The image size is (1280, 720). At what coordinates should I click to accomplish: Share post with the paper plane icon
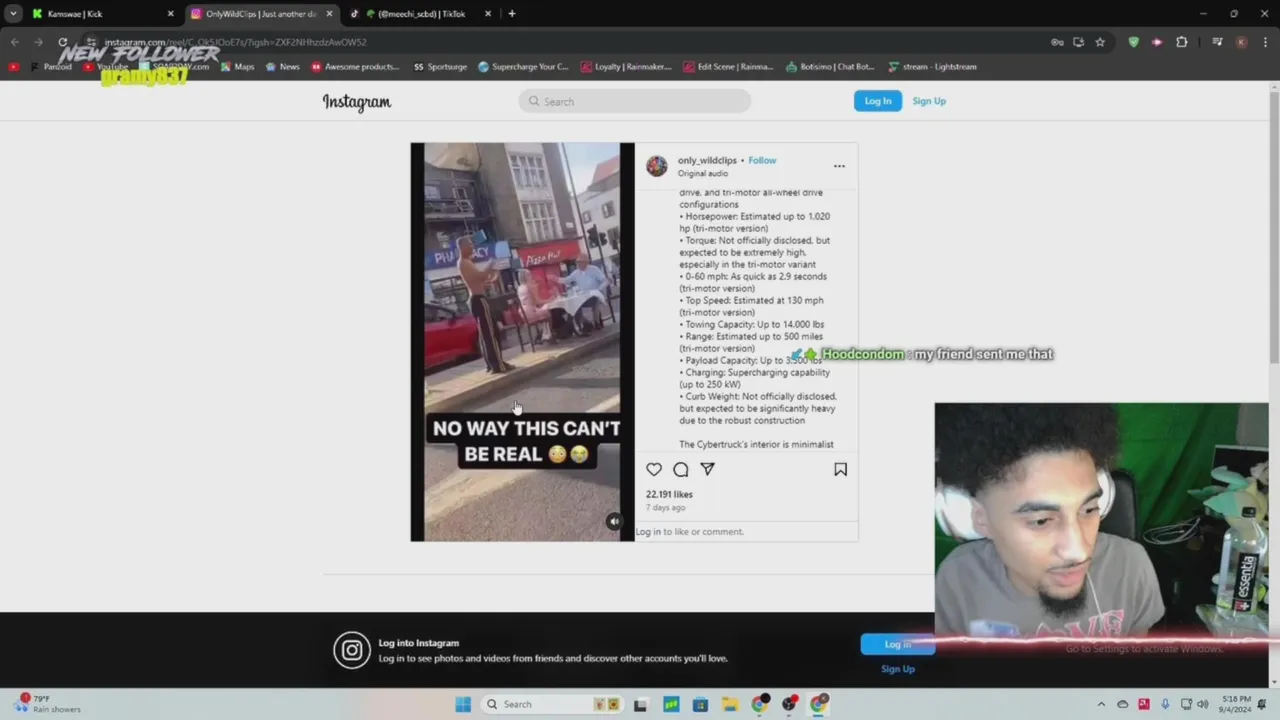707,469
